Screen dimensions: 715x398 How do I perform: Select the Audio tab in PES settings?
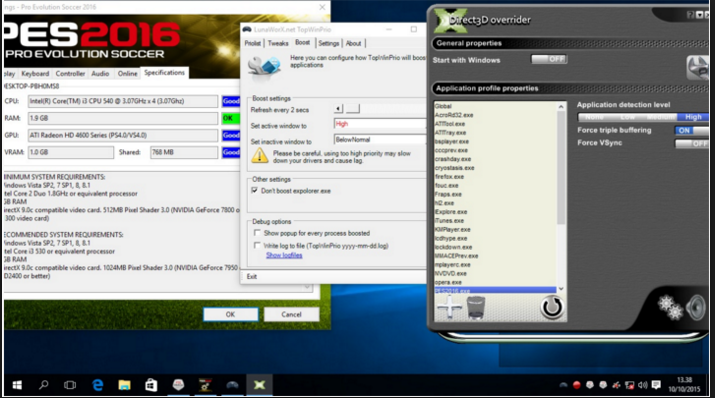pos(100,73)
